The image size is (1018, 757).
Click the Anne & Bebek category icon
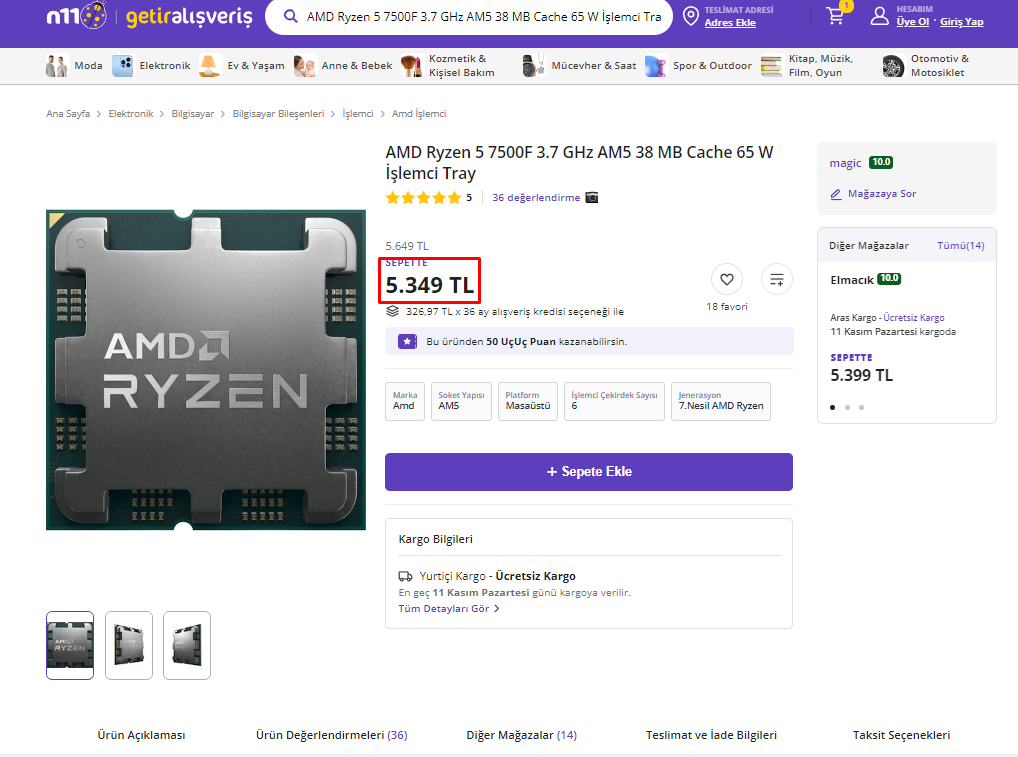304,66
